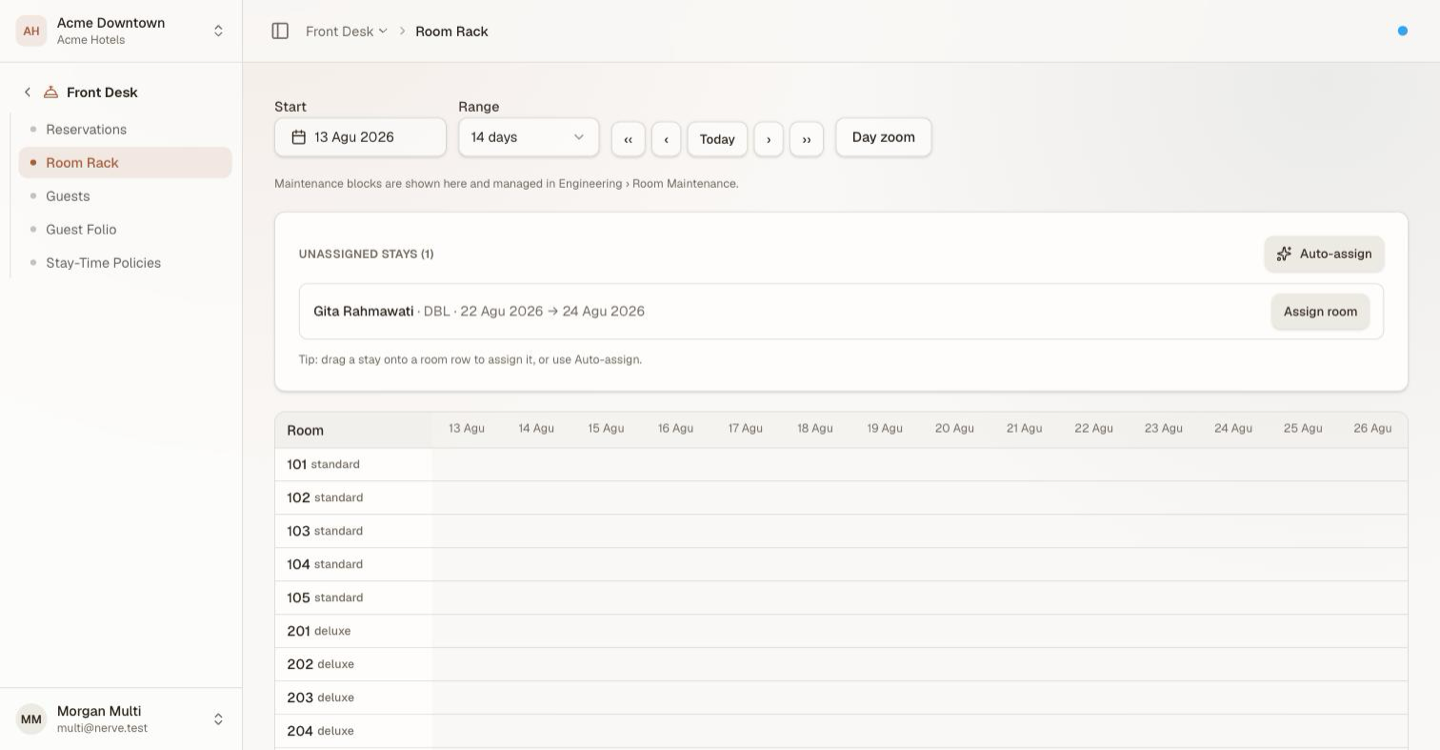Click the Auto-assign sparkle icon
The width and height of the screenshot is (1440, 750).
click(x=1284, y=254)
